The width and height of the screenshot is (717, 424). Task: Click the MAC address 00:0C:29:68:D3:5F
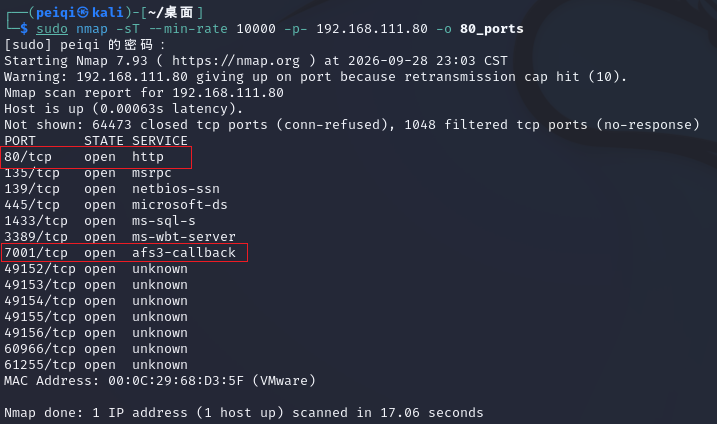(176, 381)
